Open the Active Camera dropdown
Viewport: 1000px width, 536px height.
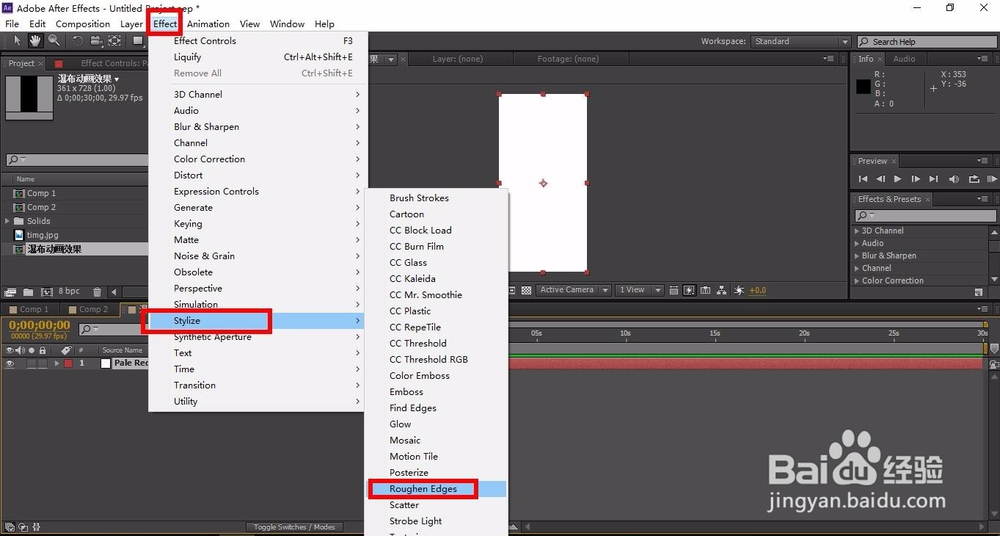pyautogui.click(x=573, y=290)
